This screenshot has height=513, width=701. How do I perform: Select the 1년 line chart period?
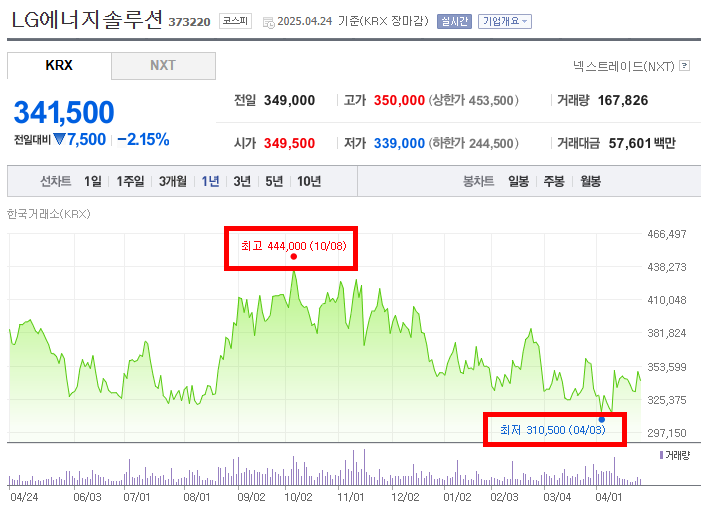(x=210, y=181)
